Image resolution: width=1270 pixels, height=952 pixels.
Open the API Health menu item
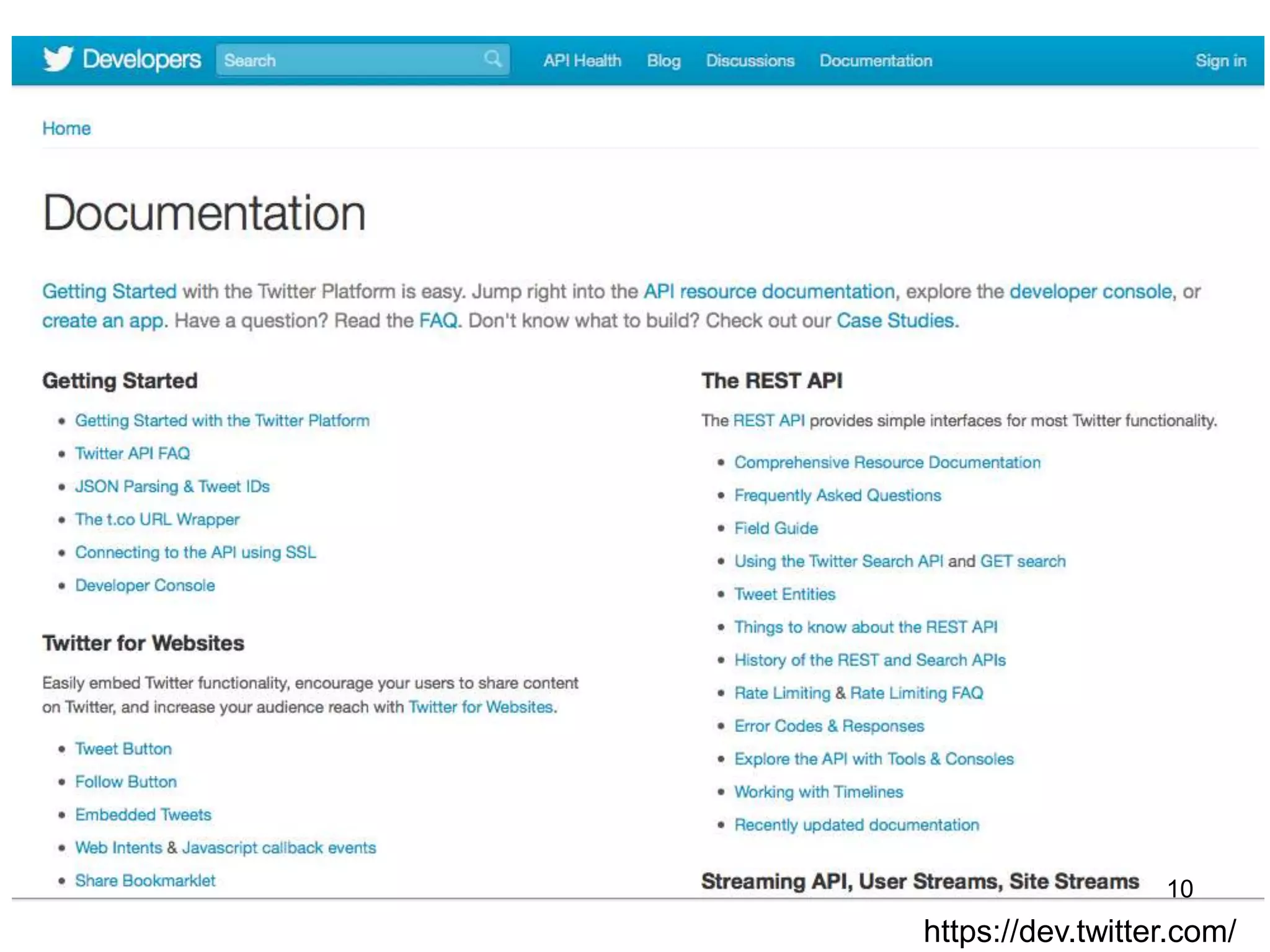click(582, 61)
